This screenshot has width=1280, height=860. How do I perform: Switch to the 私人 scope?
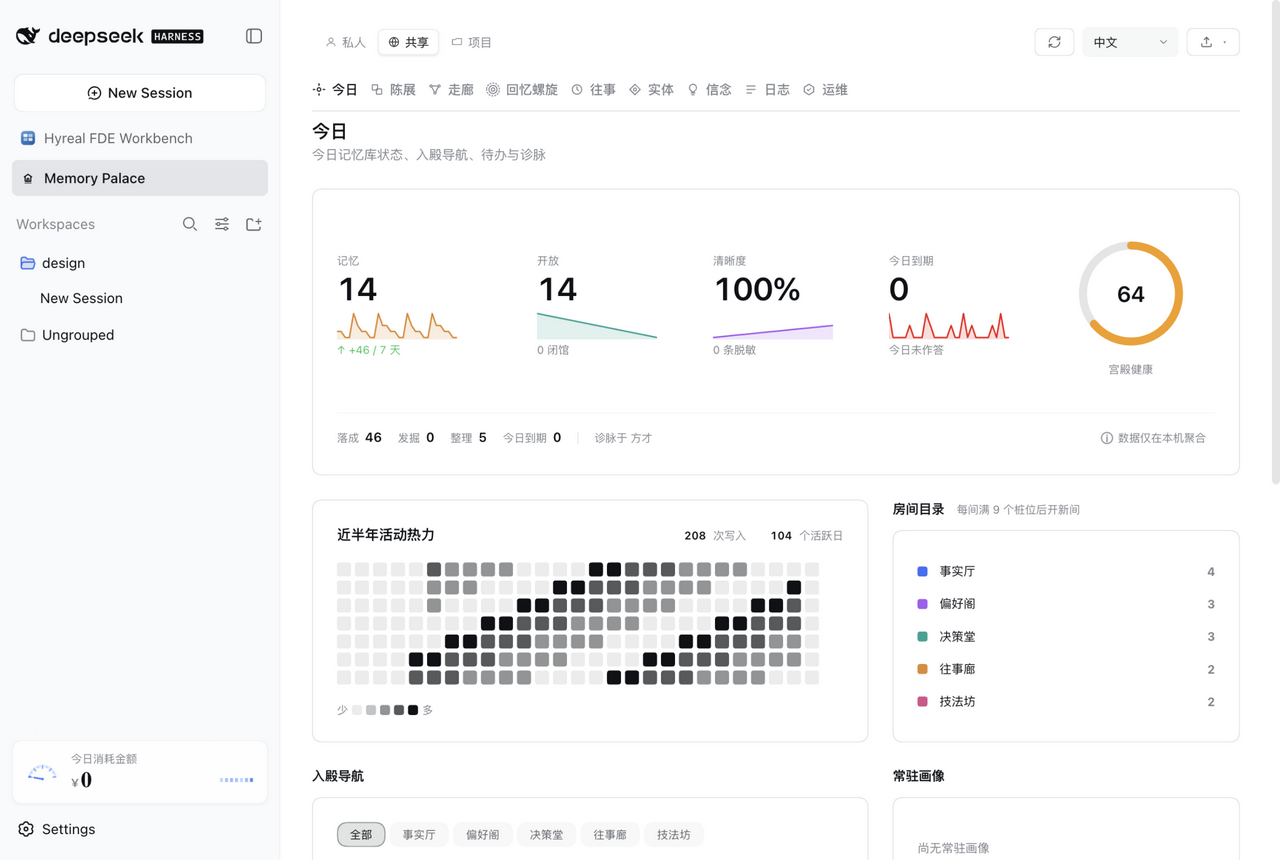pyautogui.click(x=346, y=42)
